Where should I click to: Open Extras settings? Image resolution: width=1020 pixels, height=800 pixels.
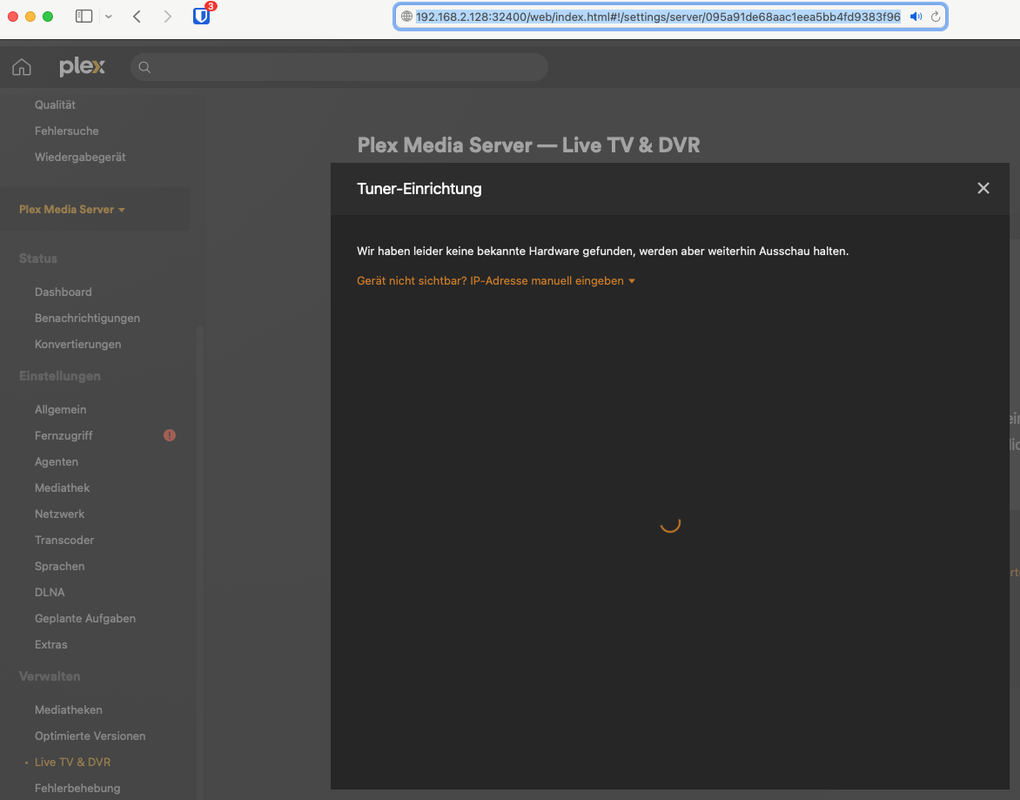click(51, 645)
